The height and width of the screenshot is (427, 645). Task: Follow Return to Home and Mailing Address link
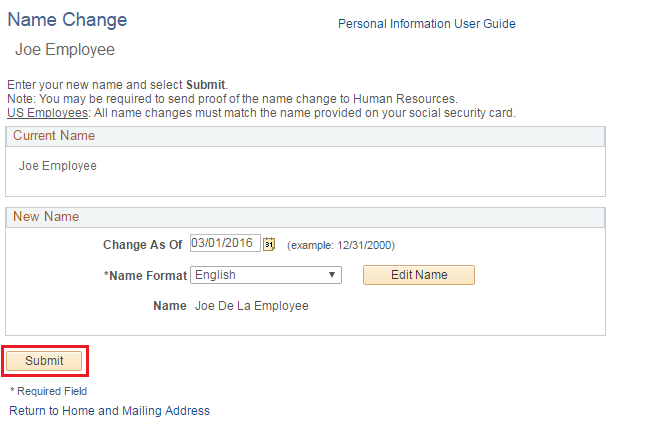click(x=109, y=411)
